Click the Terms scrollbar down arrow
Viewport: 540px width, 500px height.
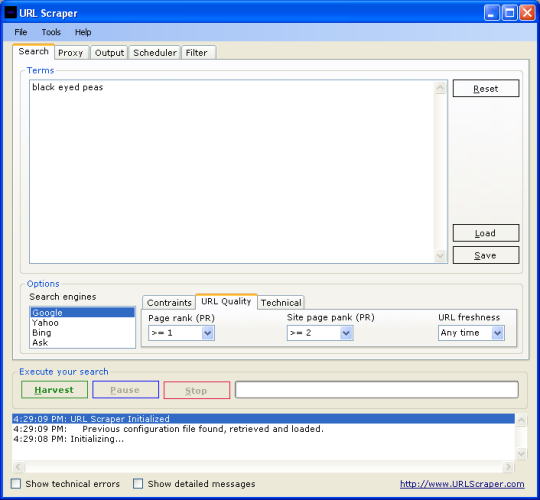click(440, 256)
